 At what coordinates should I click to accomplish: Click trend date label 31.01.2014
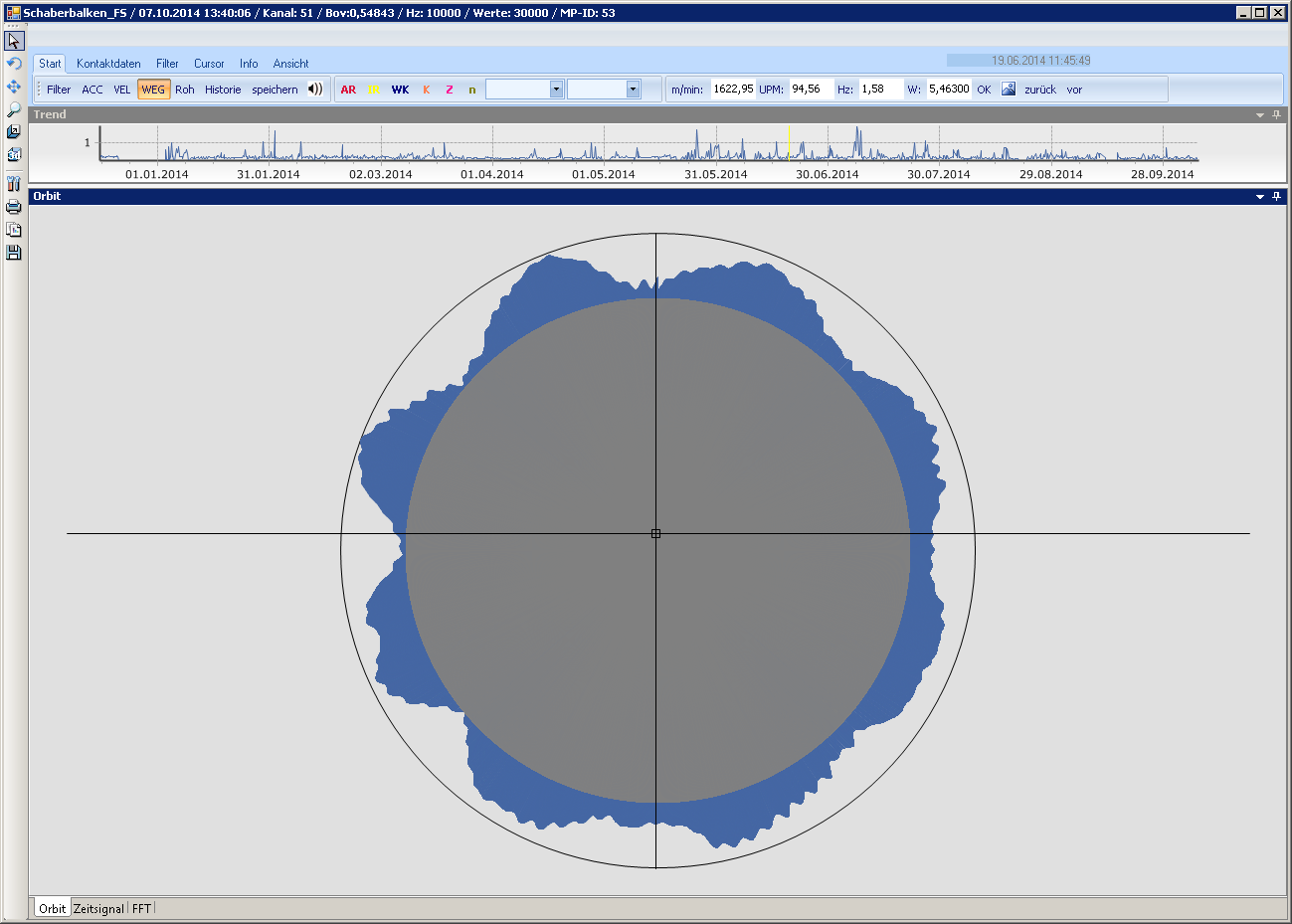269,174
